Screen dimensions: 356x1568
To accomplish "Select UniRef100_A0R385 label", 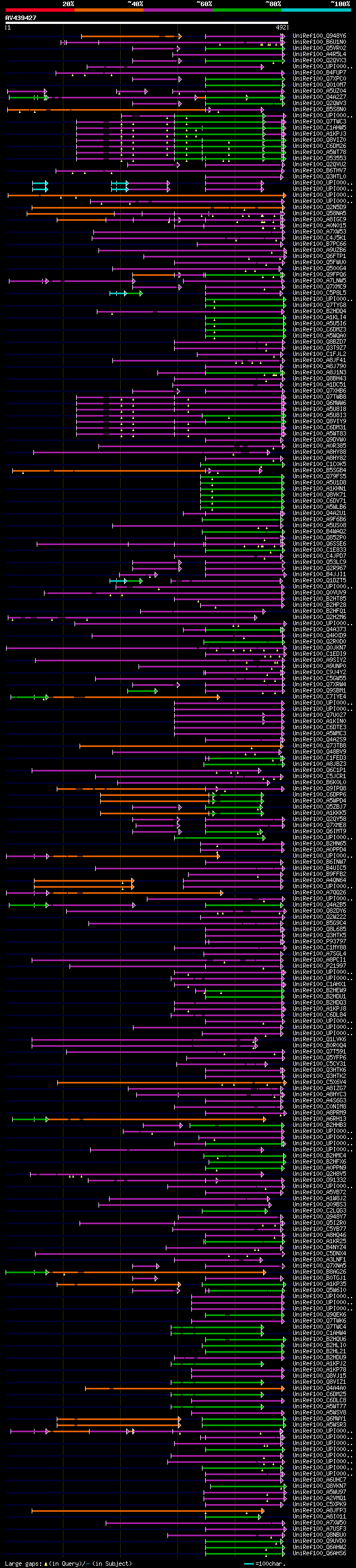I will [319, 446].
